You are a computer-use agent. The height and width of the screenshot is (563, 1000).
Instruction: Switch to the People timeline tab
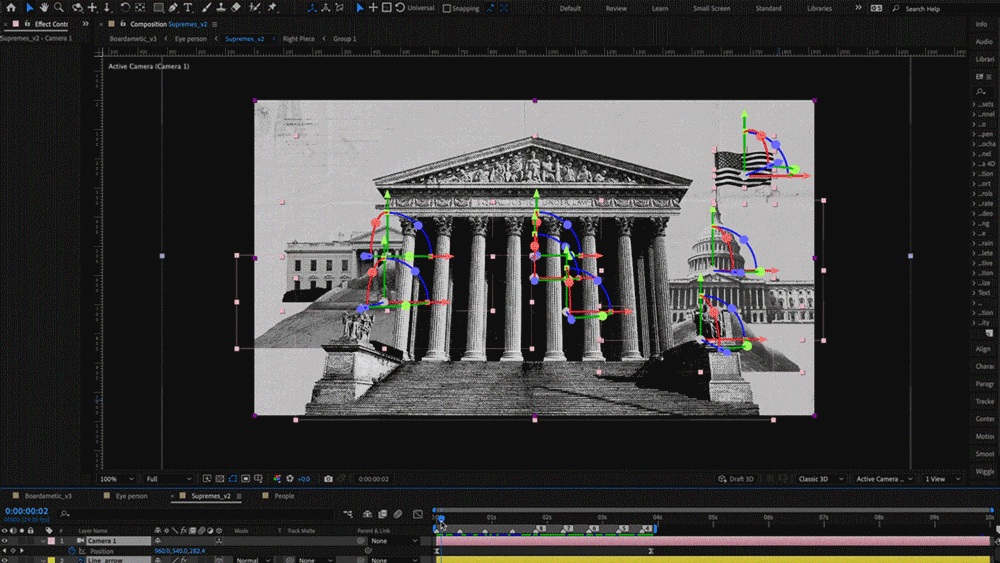tap(284, 495)
